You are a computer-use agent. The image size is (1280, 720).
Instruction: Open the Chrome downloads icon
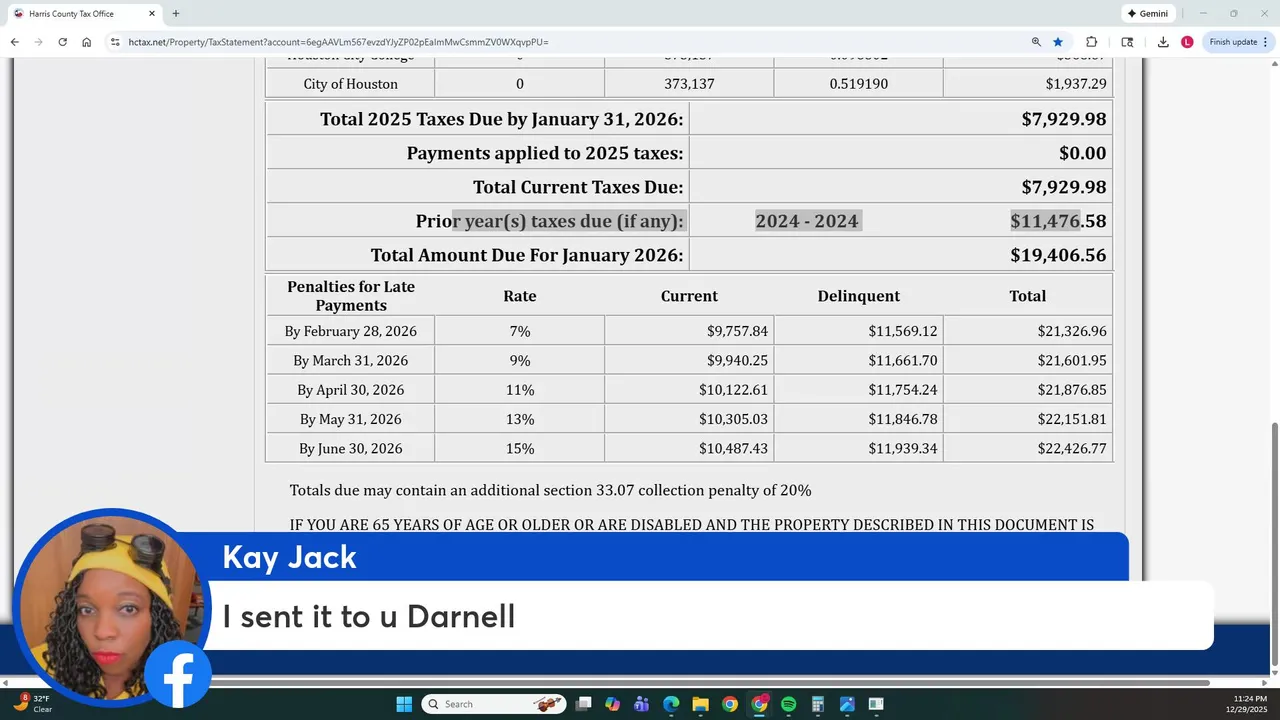(1163, 42)
